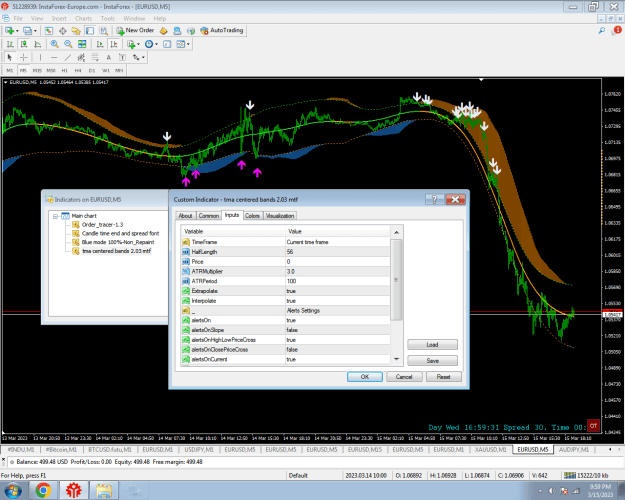This screenshot has width=625, height=500.
Task: Open the Periods clock dropdown arrow
Action: (x=156, y=44)
